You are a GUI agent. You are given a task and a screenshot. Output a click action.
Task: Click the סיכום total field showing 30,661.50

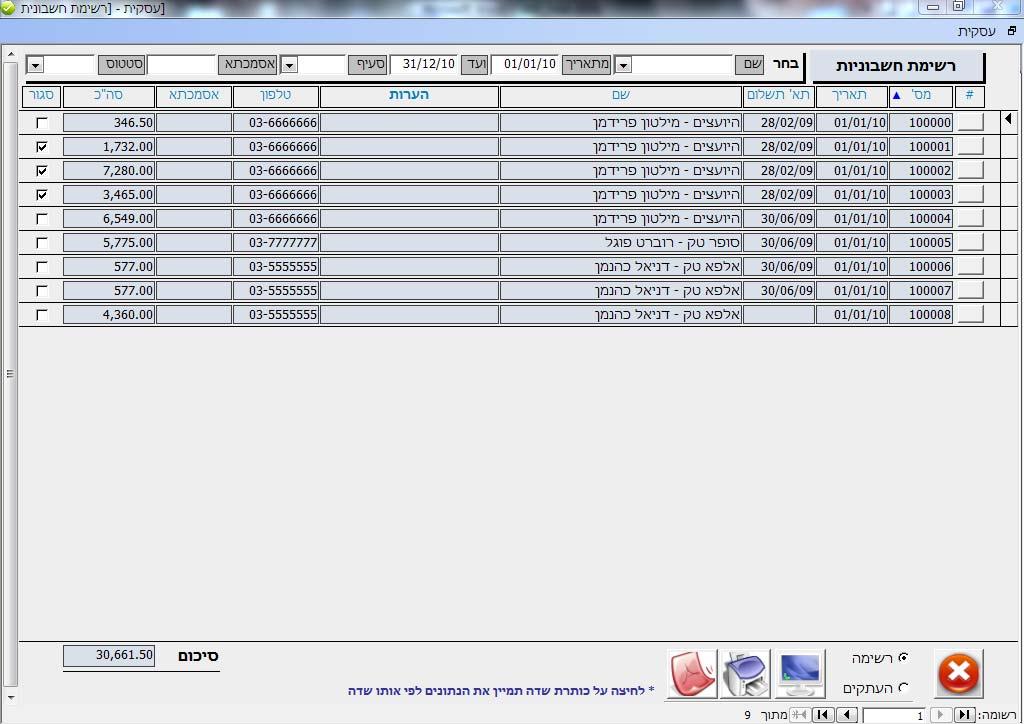pyautogui.click(x=109, y=655)
